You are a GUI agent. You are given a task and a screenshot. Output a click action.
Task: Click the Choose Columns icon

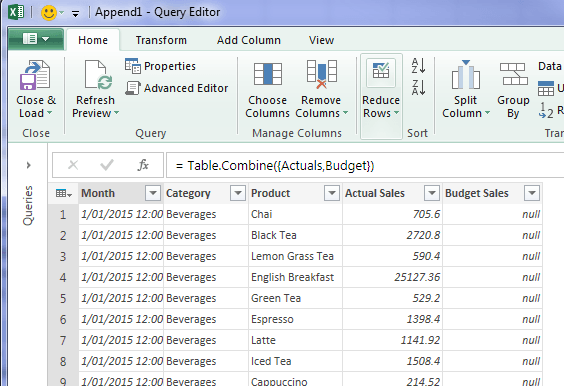(x=267, y=74)
